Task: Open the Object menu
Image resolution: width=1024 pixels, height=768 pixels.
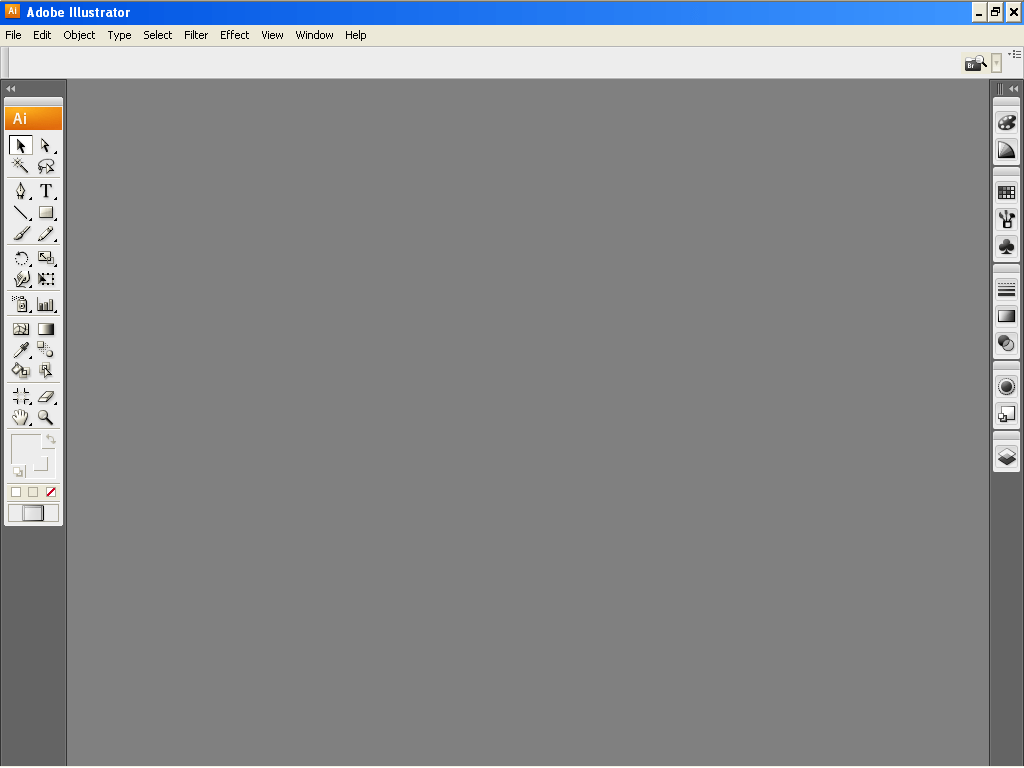Action: [x=79, y=35]
